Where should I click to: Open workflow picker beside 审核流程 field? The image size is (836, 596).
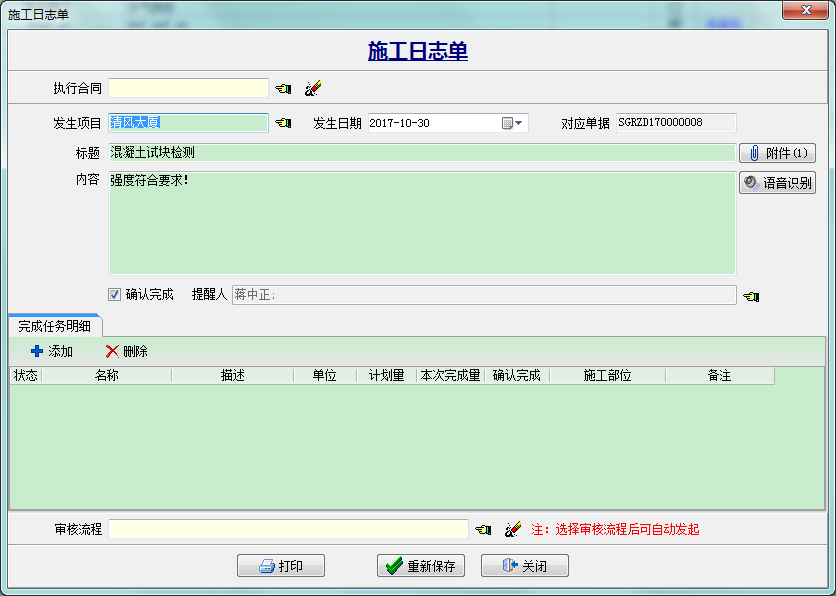coord(483,529)
